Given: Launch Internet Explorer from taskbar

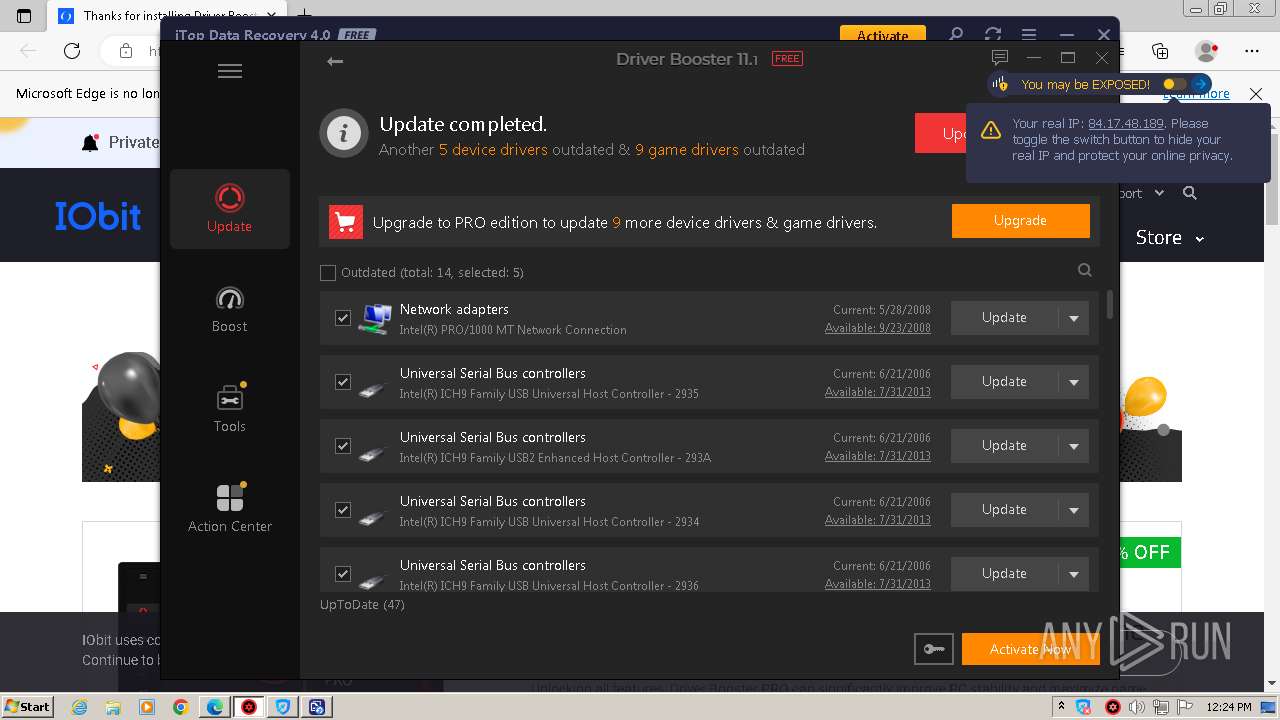Looking at the screenshot, I should (x=80, y=707).
